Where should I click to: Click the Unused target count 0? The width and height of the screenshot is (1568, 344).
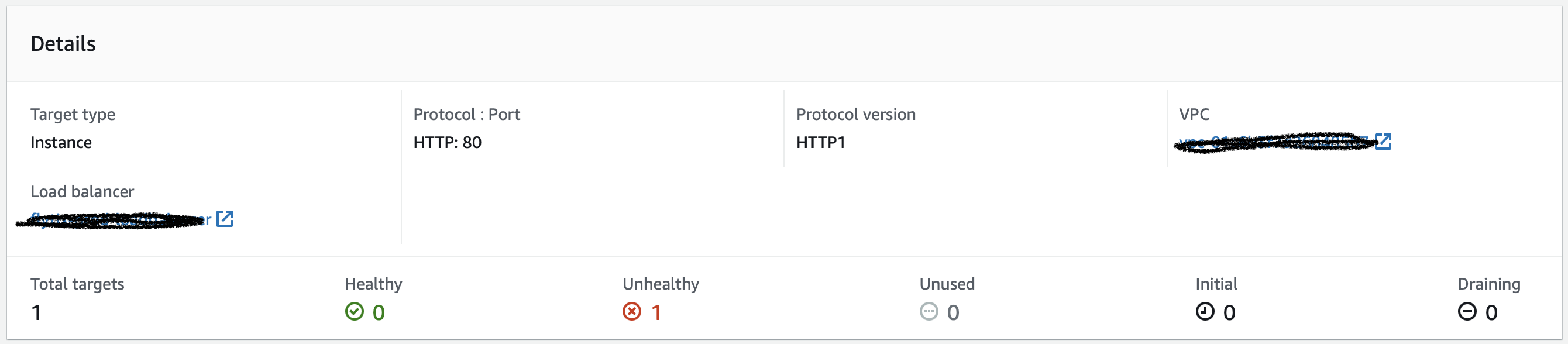pos(953,313)
